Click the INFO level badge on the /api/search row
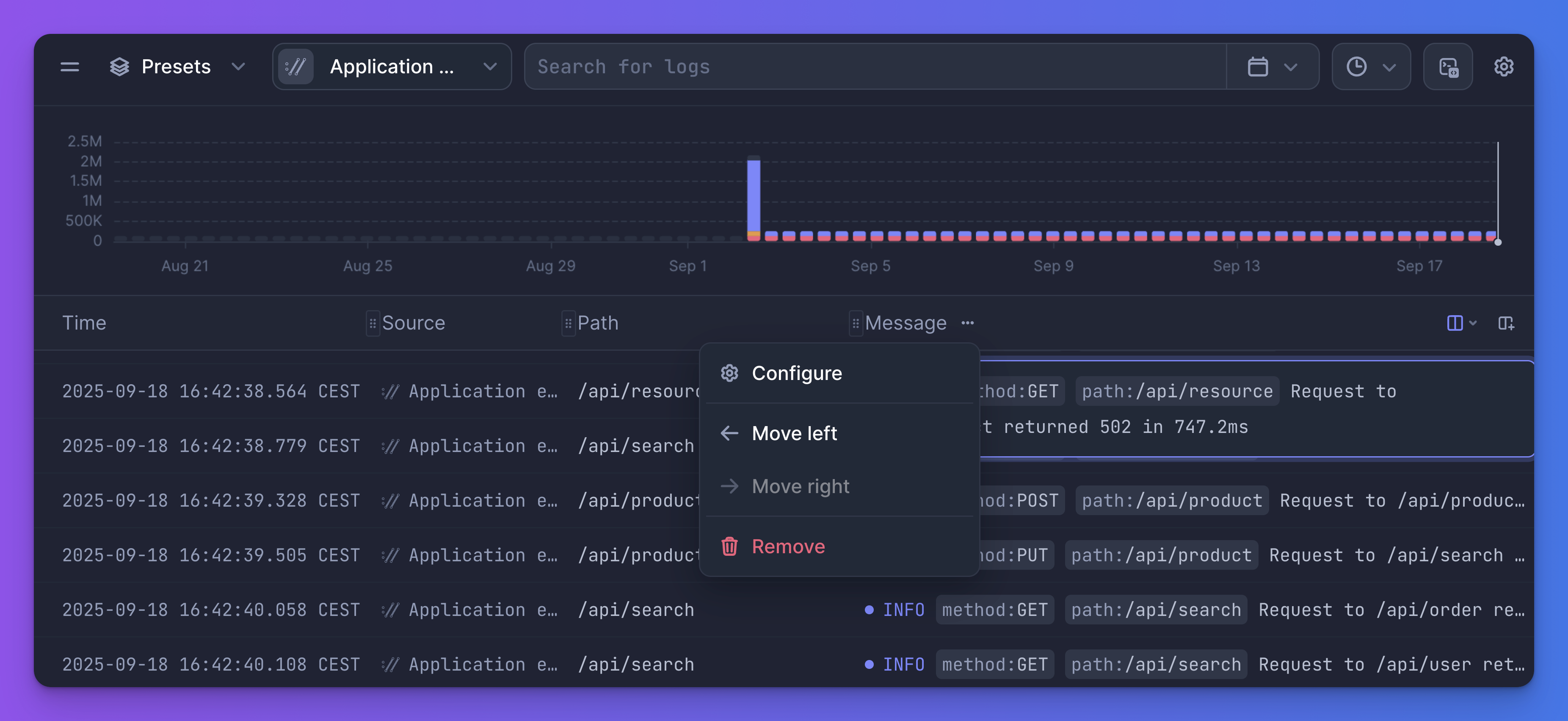The image size is (1568, 721). pos(903,610)
